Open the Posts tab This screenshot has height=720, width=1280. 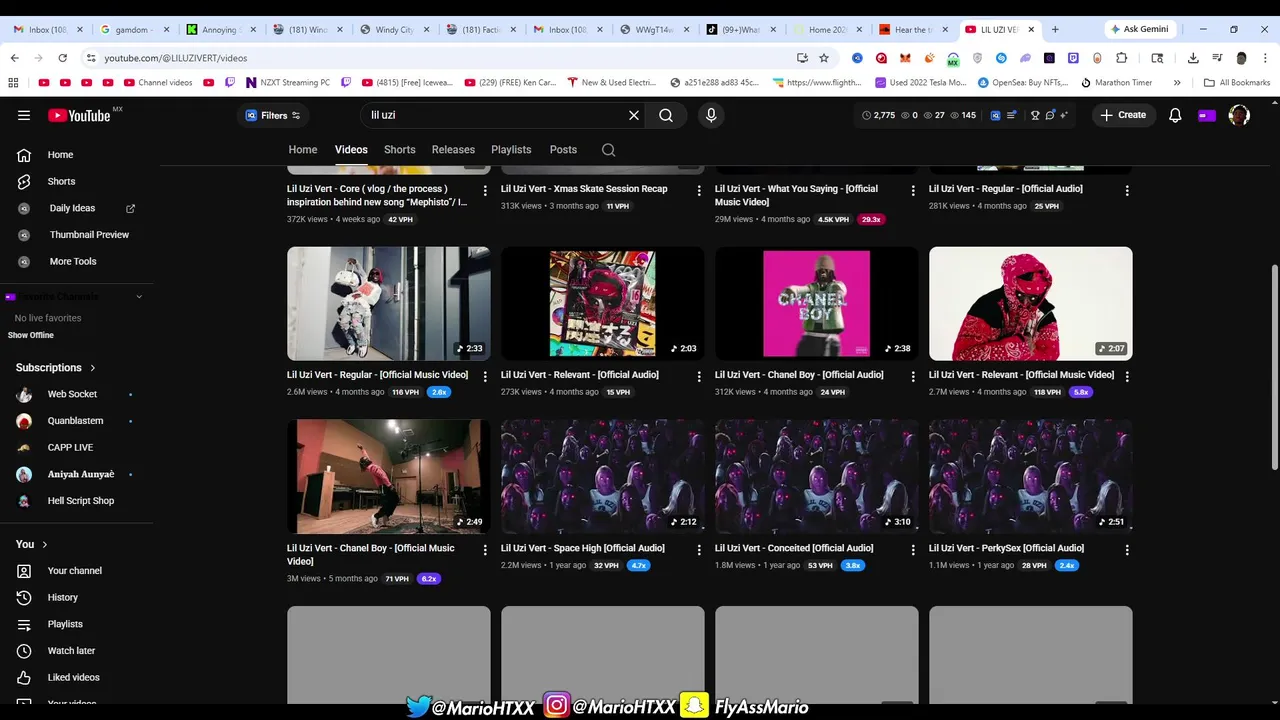(563, 150)
